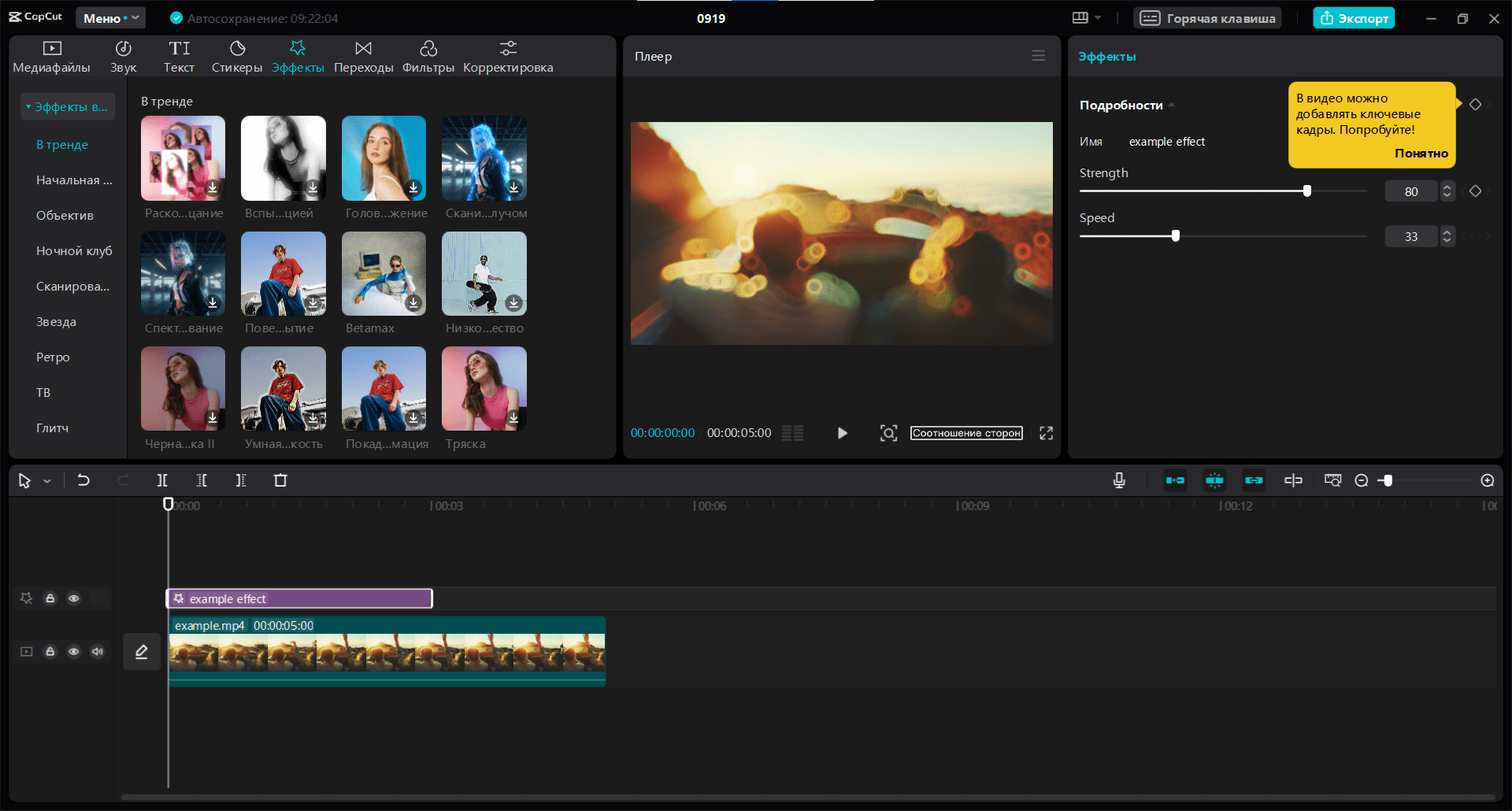Image resolution: width=1512 pixels, height=811 pixels.
Task: Expand the selection tool mode dropdown arrow
Action: 47,481
